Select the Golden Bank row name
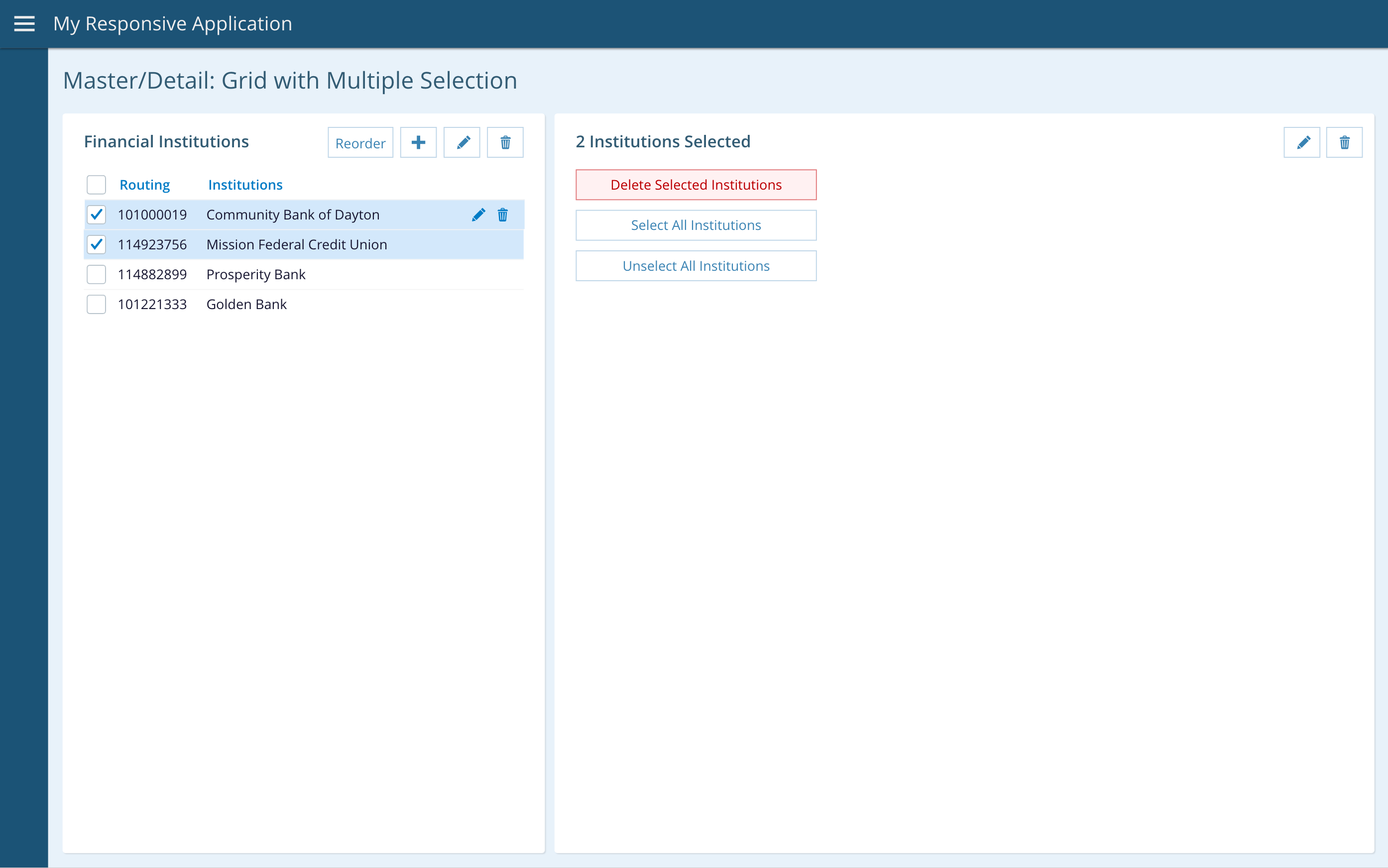 [x=246, y=304]
